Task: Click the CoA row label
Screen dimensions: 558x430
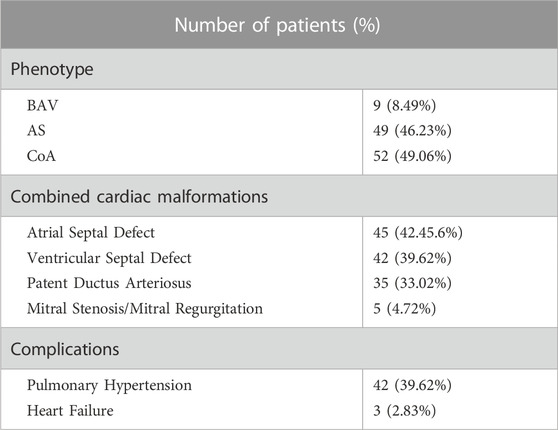Action: click(41, 156)
